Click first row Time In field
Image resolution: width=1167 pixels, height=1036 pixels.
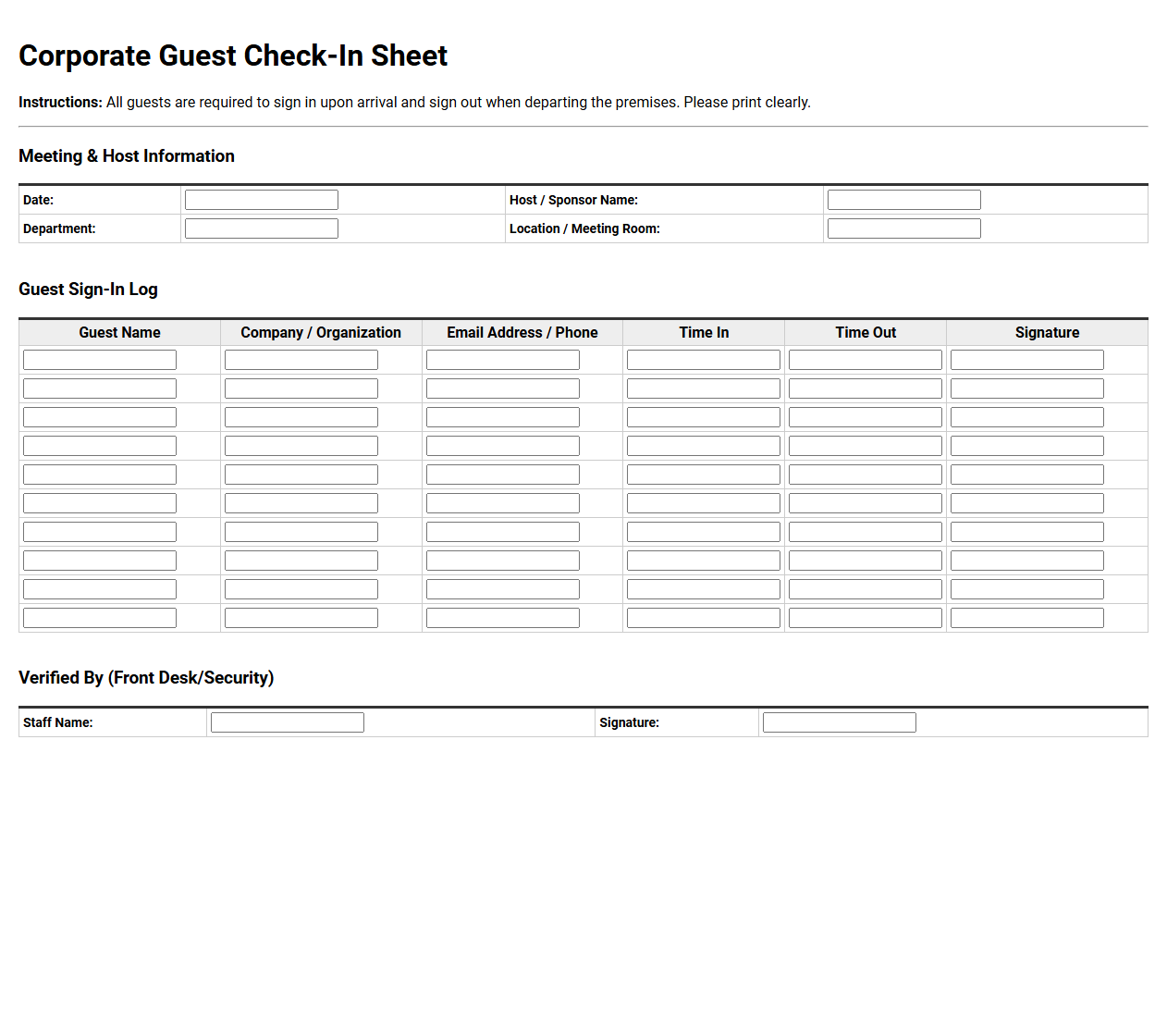click(x=704, y=360)
